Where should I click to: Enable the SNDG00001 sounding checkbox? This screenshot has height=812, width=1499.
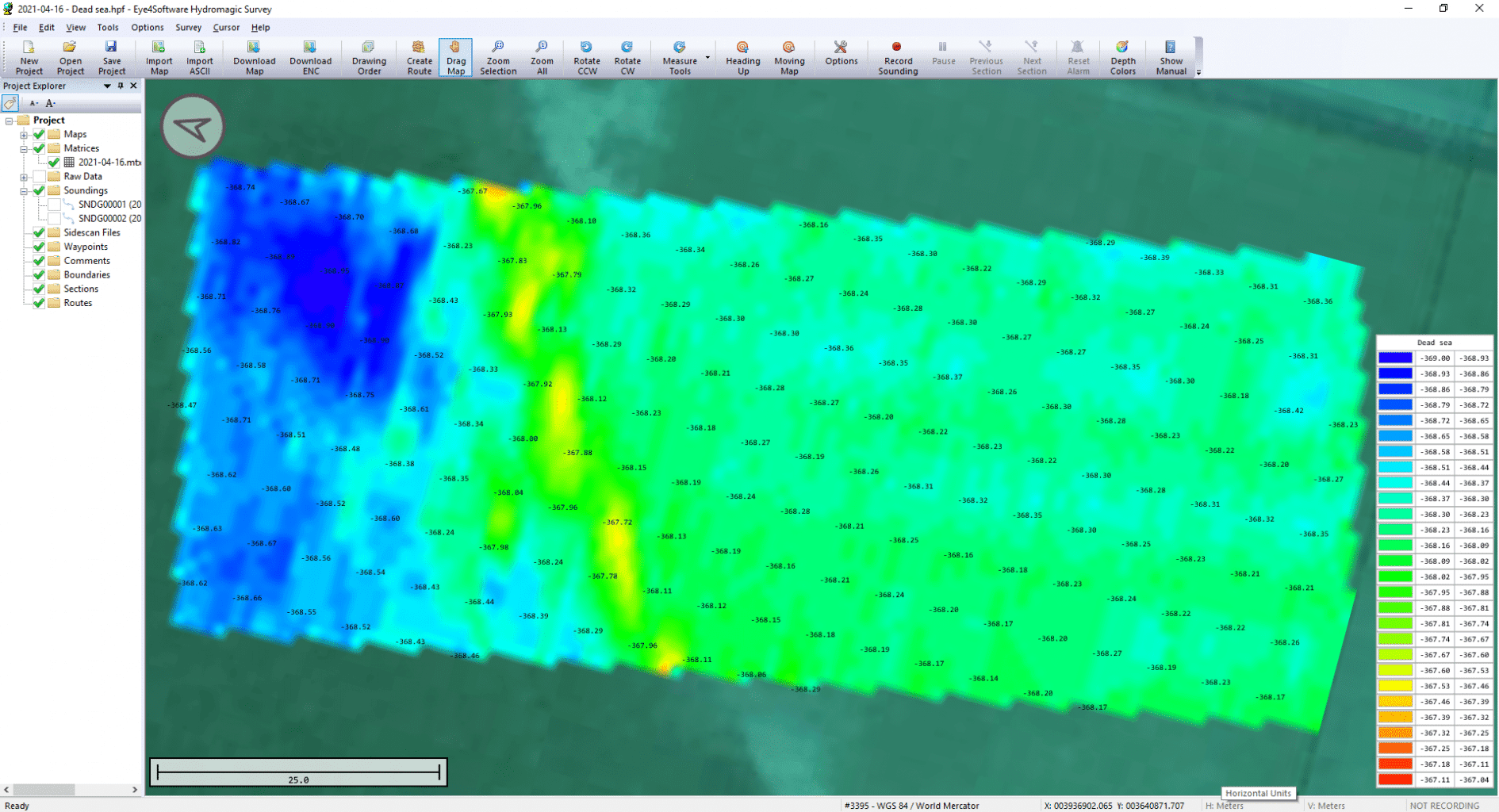(x=54, y=205)
